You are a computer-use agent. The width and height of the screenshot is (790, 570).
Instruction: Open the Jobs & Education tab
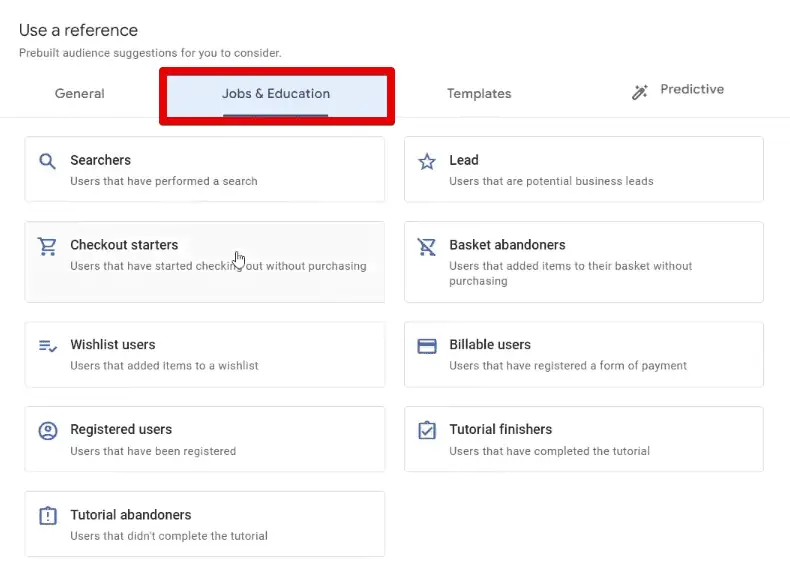276,94
